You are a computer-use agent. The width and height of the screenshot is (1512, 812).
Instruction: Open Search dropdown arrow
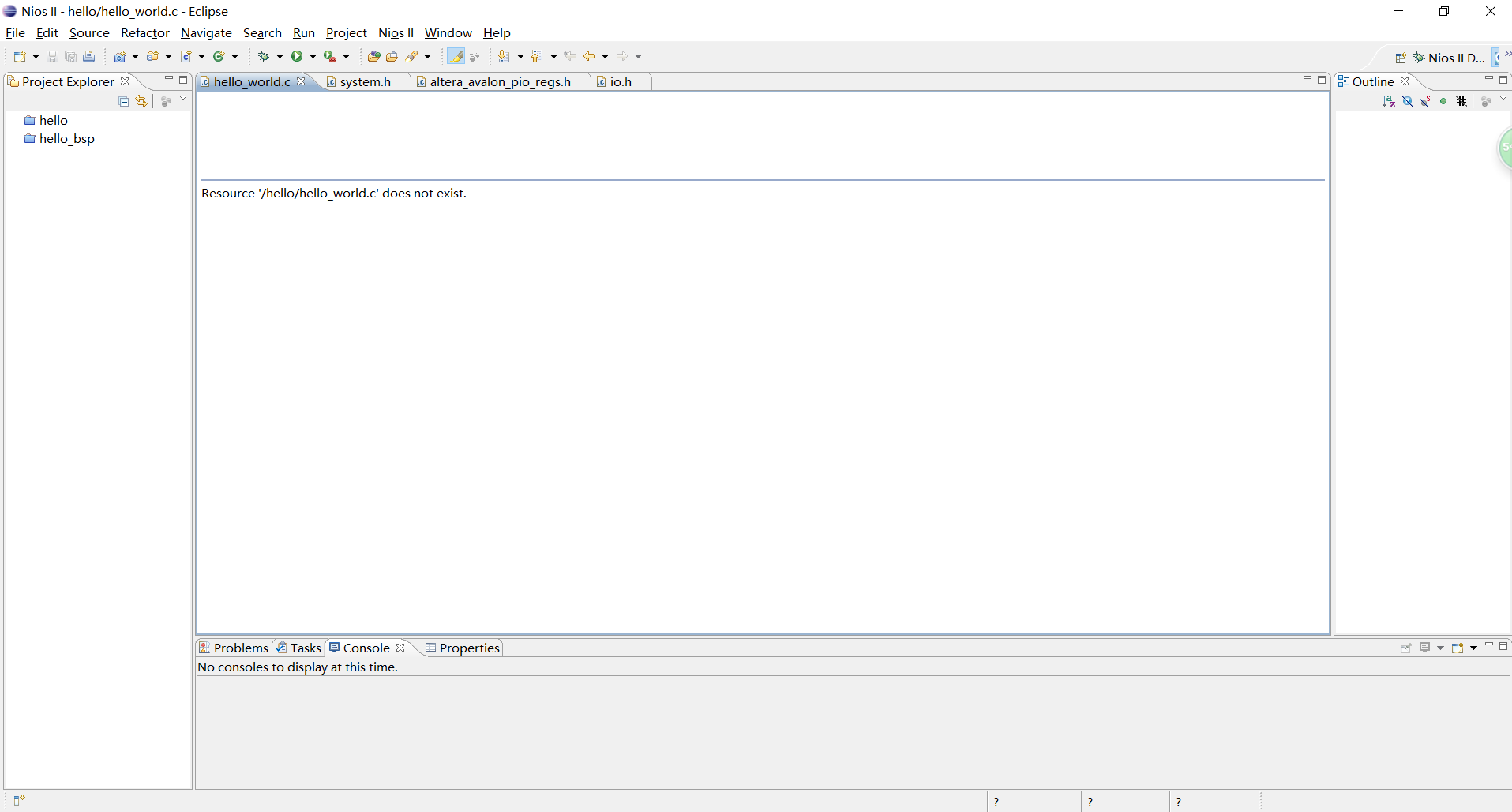[x=428, y=56]
